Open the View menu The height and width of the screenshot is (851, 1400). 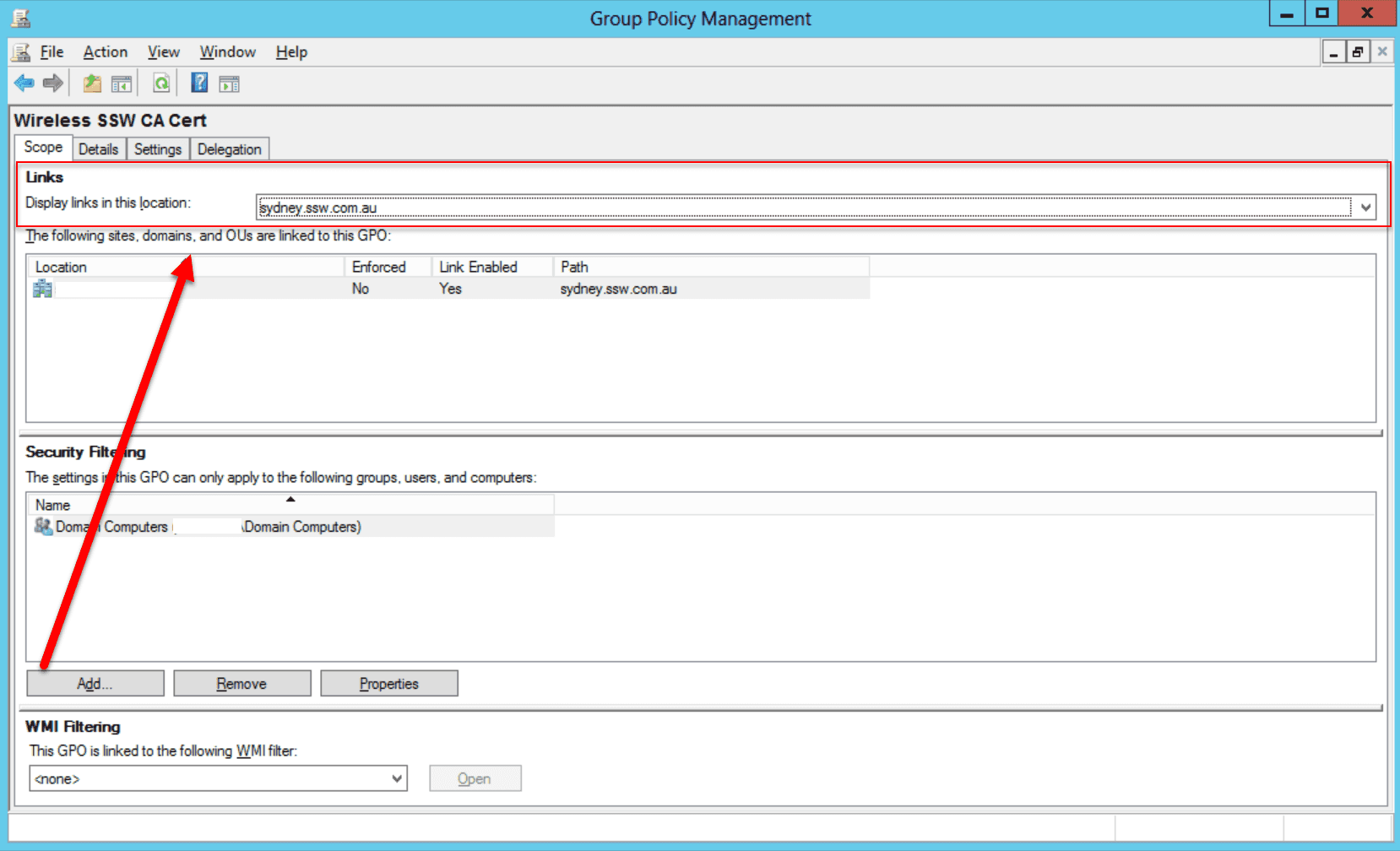point(163,52)
